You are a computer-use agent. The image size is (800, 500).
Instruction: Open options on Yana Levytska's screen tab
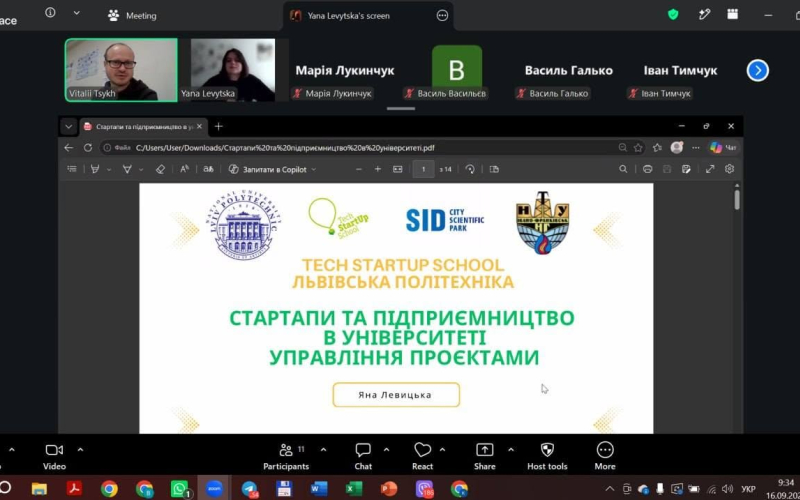pyautogui.click(x=442, y=16)
